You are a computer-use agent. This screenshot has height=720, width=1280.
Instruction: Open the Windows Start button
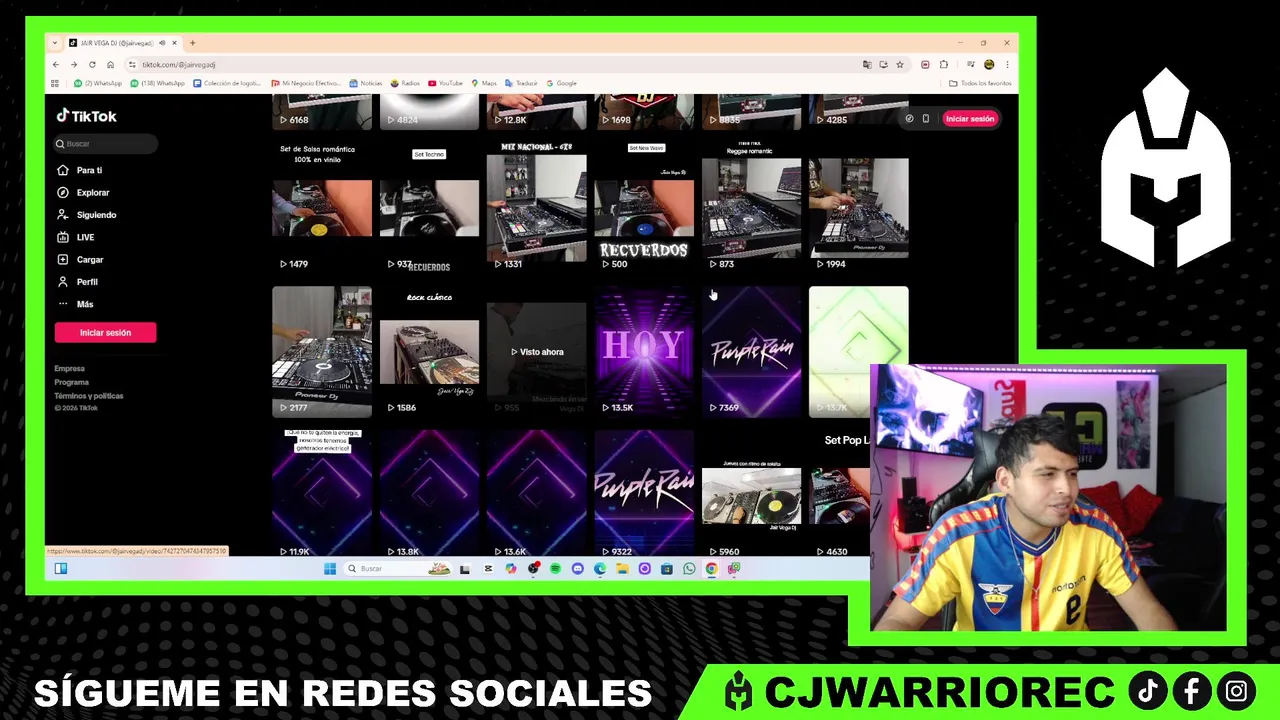tap(330, 569)
